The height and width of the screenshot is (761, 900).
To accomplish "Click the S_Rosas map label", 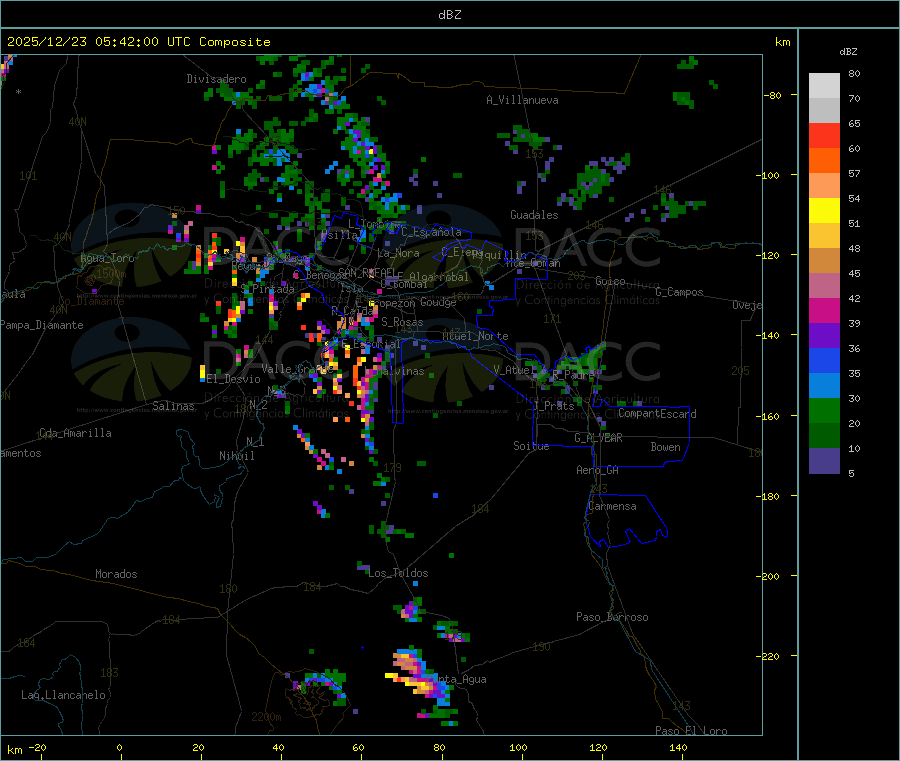I will [x=402, y=322].
